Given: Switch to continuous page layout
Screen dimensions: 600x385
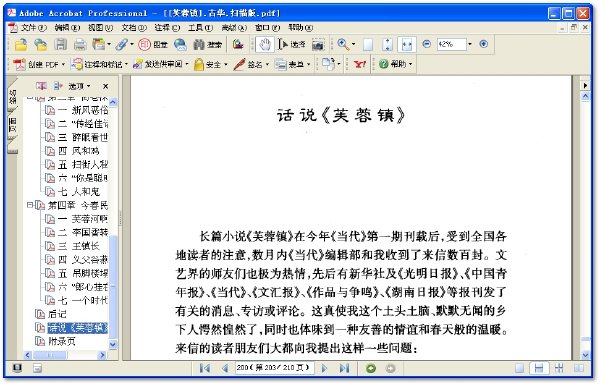Looking at the screenshot, I should click(539, 369).
